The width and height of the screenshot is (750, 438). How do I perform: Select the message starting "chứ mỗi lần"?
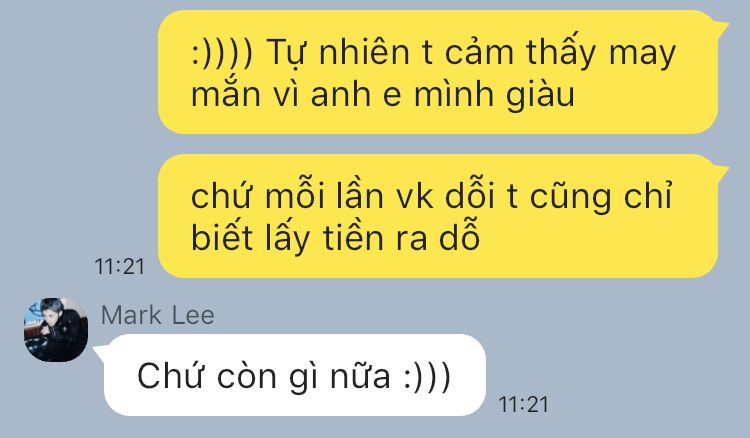(438, 216)
